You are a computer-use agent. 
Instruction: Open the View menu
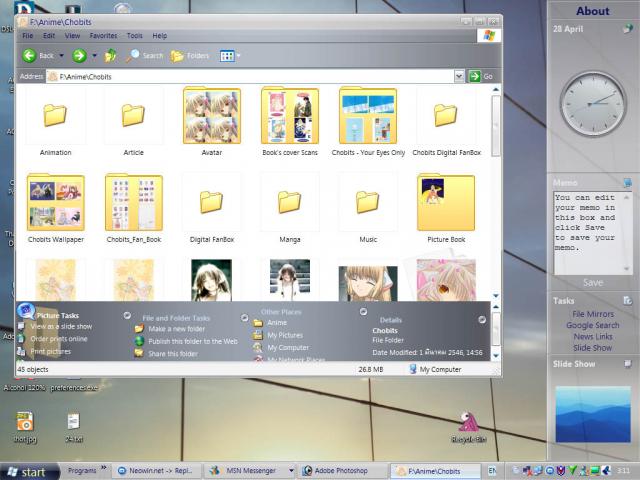coord(72,36)
